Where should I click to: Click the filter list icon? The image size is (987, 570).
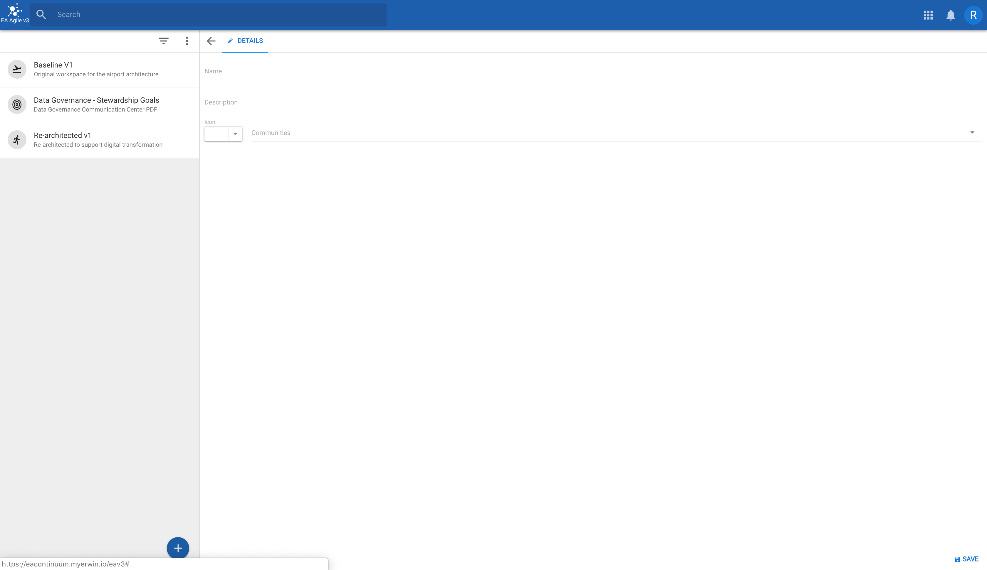(164, 41)
